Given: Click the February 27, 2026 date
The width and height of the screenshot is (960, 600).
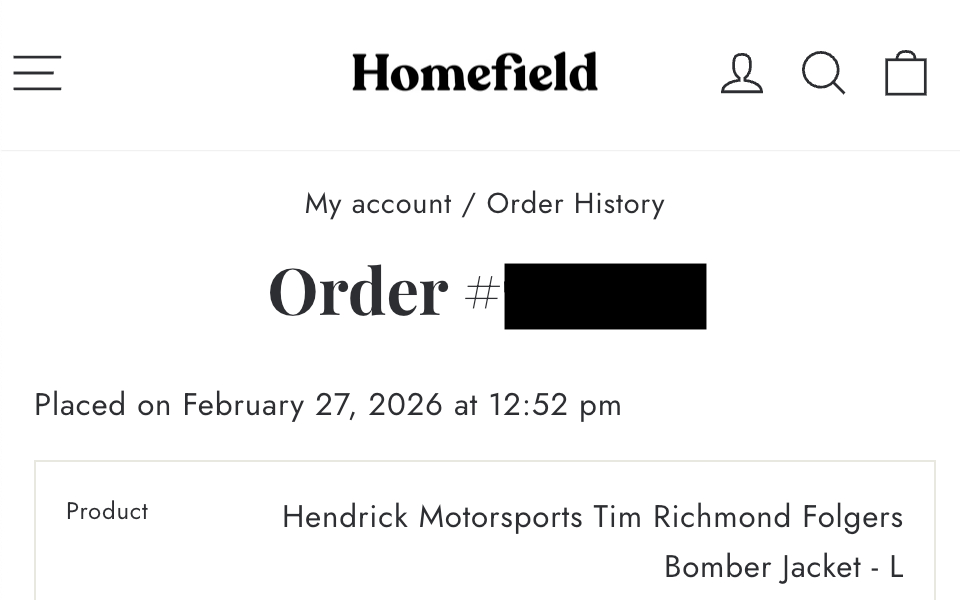Looking at the screenshot, I should [312, 405].
